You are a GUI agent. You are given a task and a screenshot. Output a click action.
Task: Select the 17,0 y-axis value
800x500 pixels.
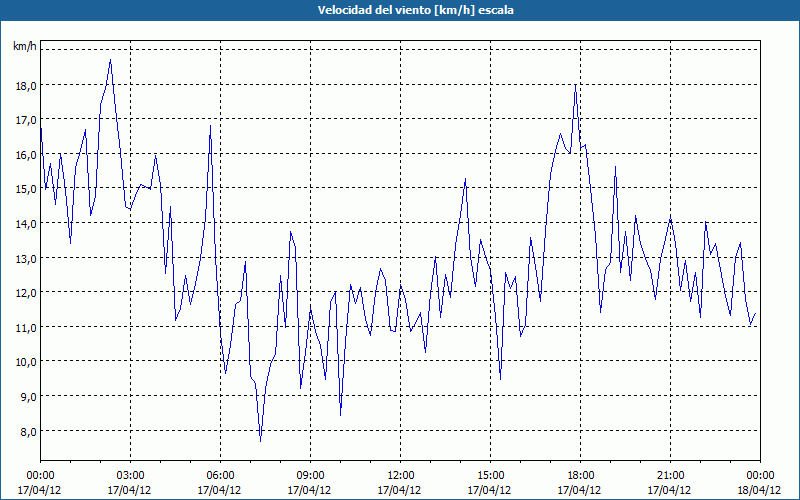26,120
